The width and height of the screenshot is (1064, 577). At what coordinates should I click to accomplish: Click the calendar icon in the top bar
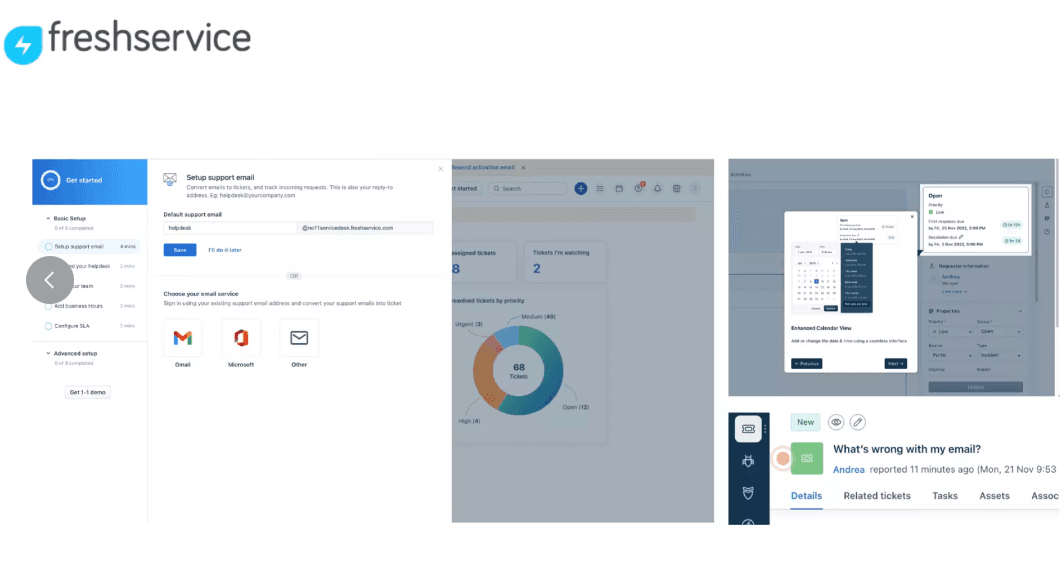[x=619, y=189]
